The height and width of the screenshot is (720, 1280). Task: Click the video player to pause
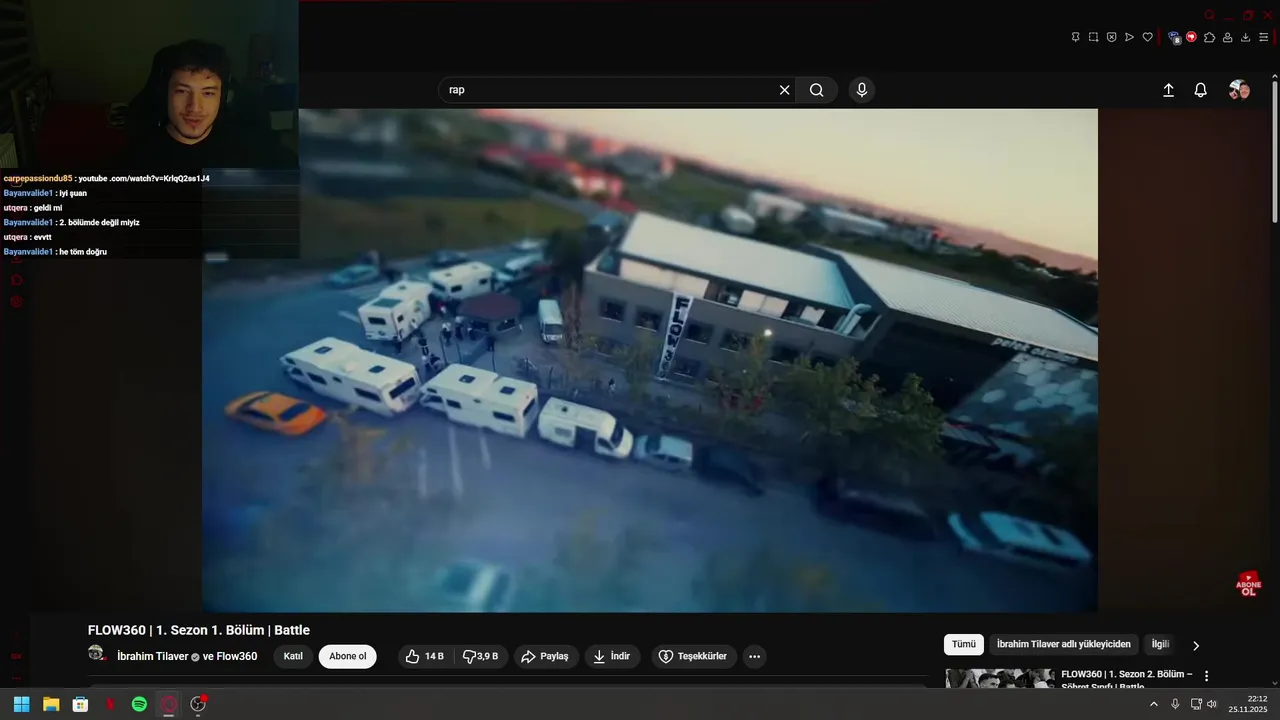point(650,360)
